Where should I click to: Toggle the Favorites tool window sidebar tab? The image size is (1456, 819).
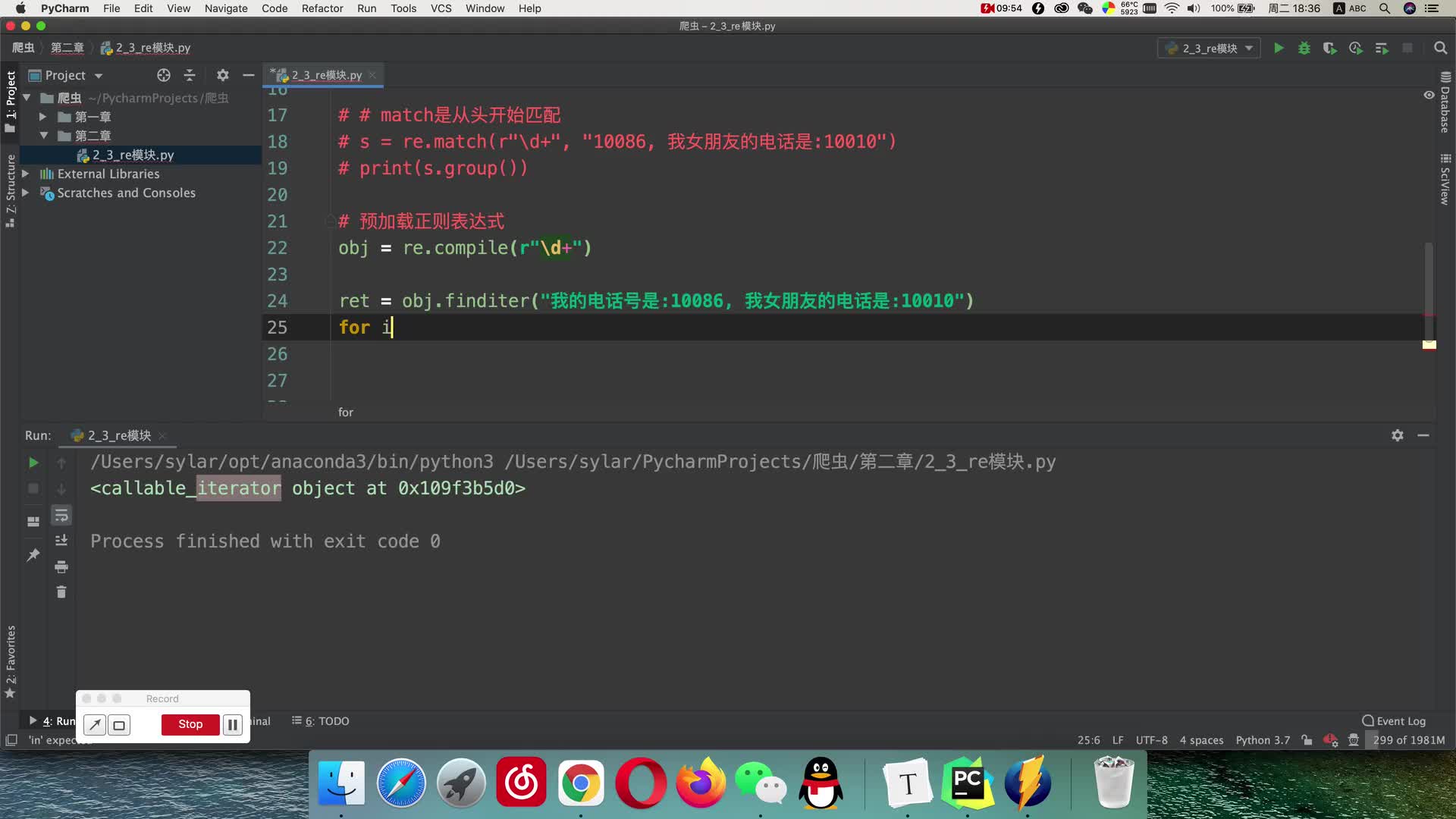(11, 661)
